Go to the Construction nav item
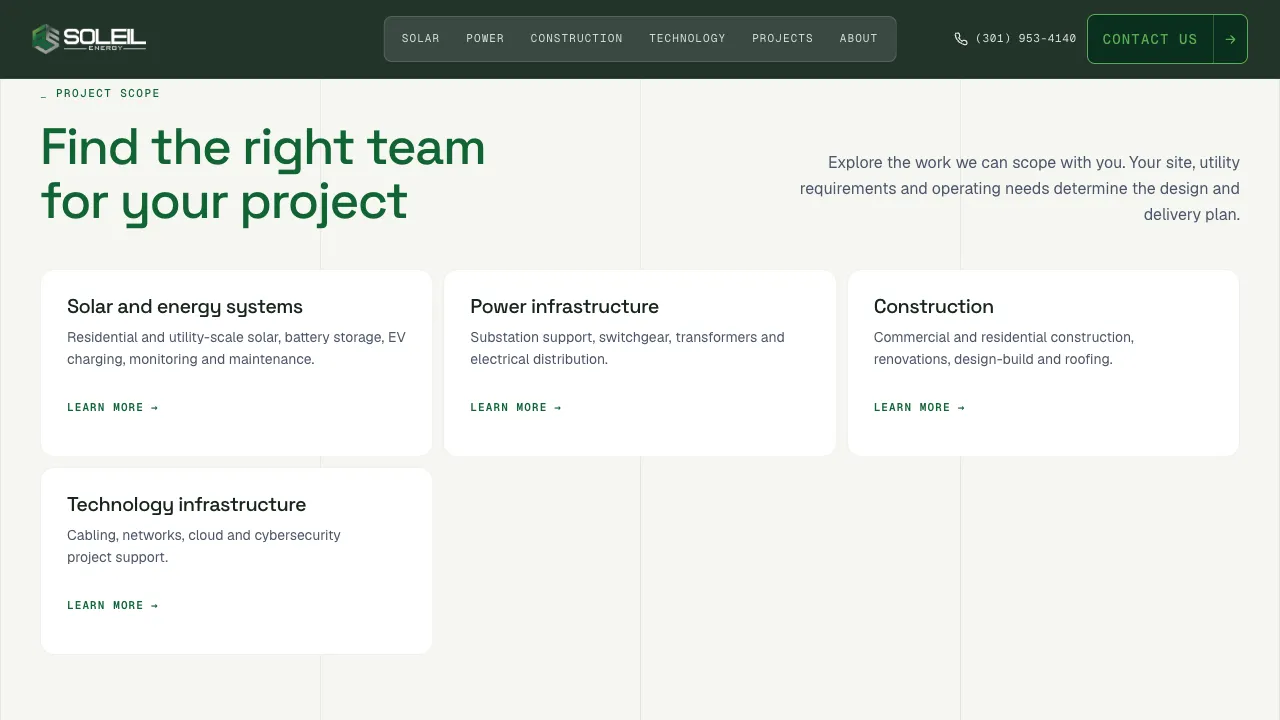This screenshot has width=1280, height=720. pos(577,39)
